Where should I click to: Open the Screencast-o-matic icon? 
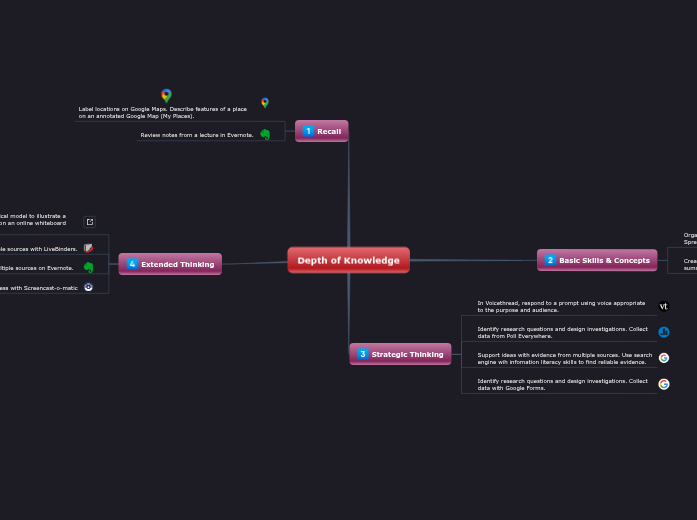coord(89,287)
